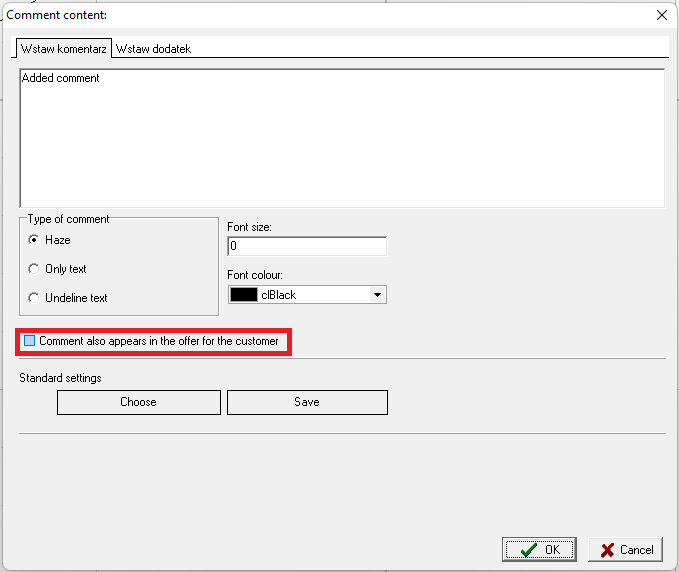The height and width of the screenshot is (572, 679).
Task: Click the black colour swatch preview
Action: [244, 295]
